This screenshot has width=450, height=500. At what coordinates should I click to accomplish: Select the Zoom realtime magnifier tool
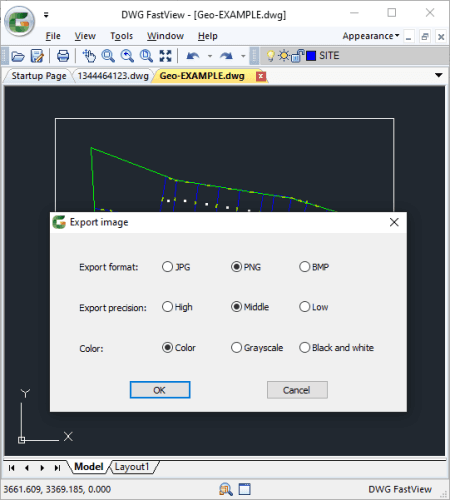pos(108,56)
